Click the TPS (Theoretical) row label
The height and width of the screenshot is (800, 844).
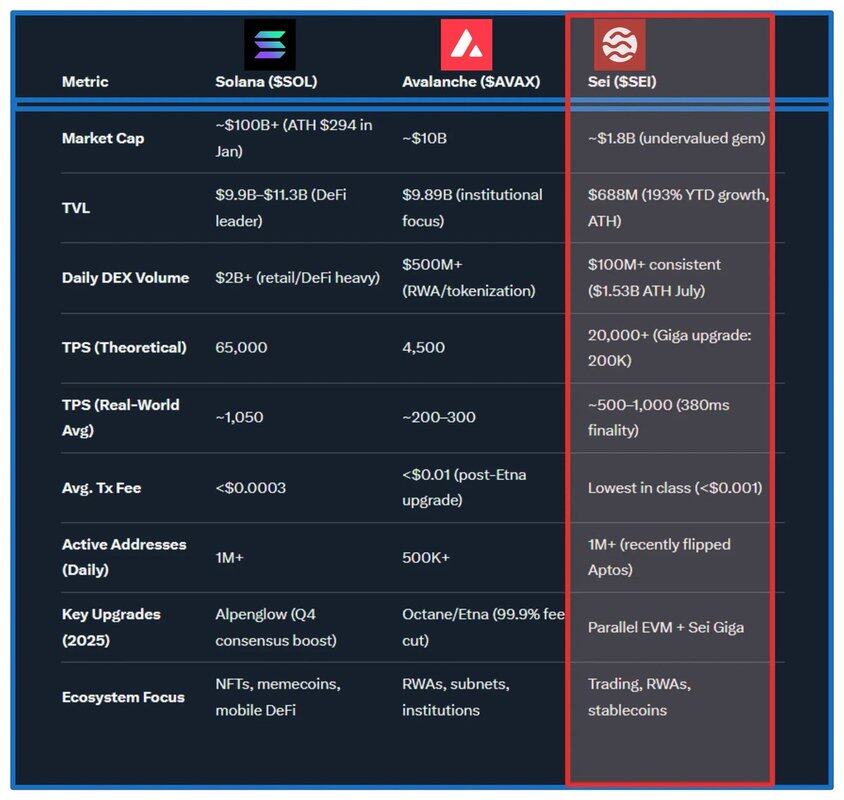124,348
